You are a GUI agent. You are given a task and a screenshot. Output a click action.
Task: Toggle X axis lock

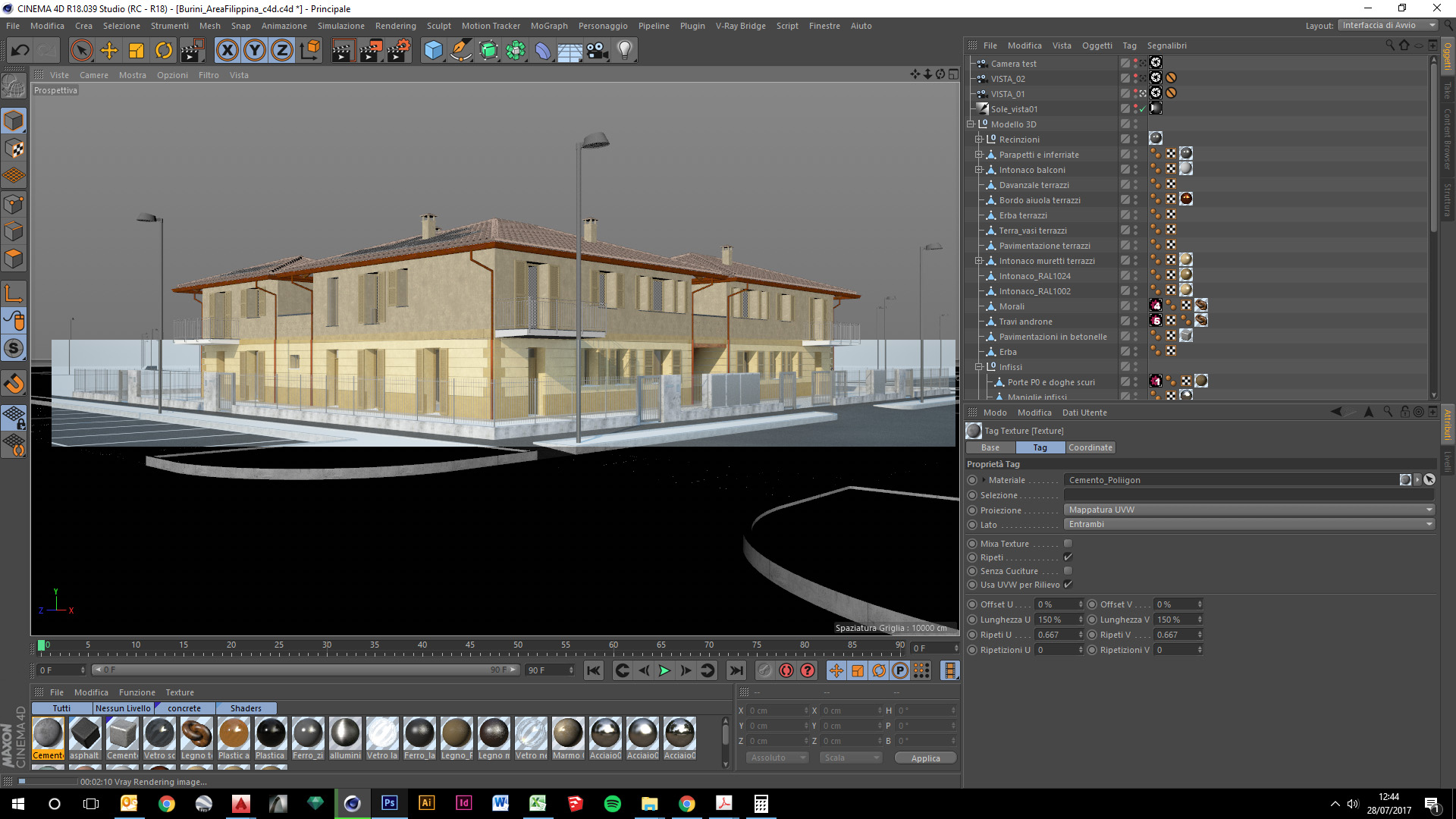click(x=227, y=51)
